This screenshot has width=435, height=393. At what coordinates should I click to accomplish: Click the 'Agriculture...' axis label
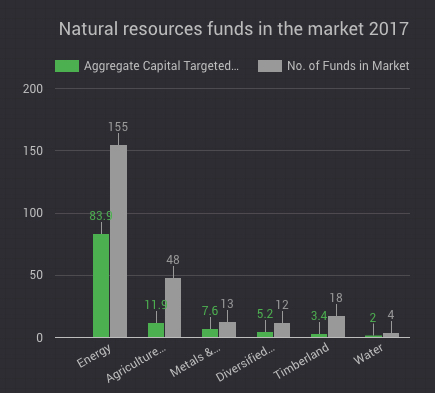pyautogui.click(x=136, y=364)
